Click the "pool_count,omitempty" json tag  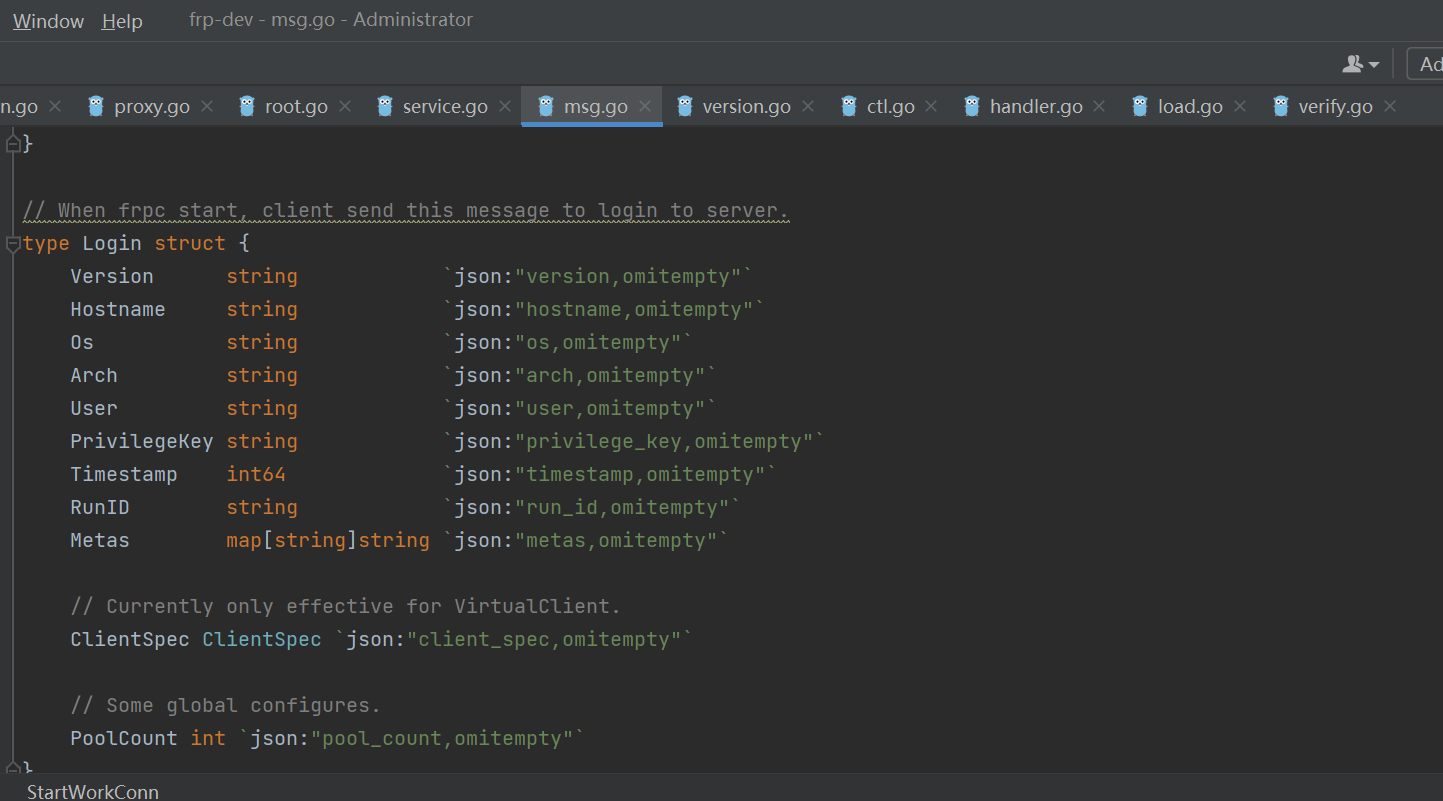(412, 739)
